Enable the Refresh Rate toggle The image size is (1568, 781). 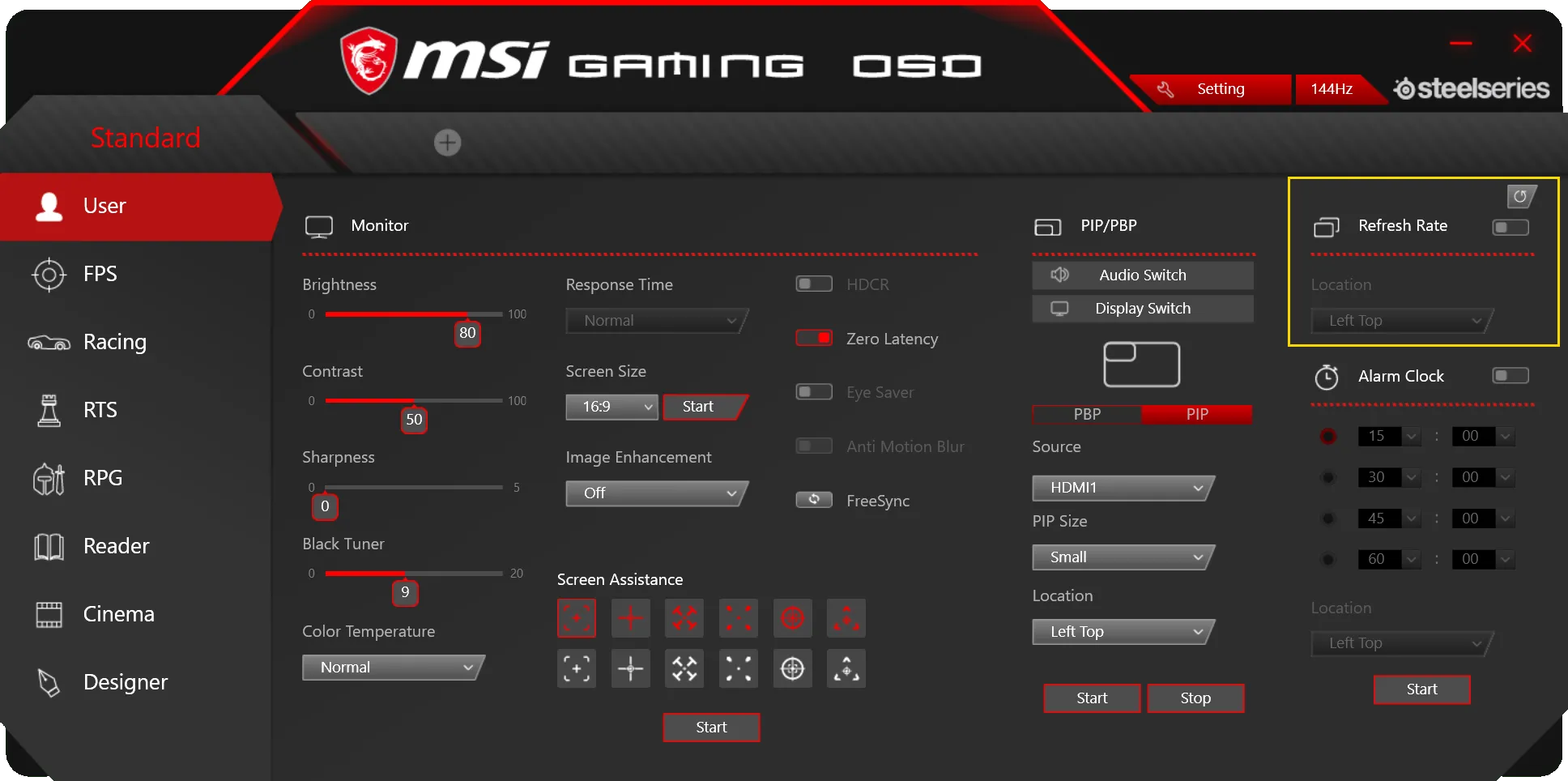tap(1510, 228)
